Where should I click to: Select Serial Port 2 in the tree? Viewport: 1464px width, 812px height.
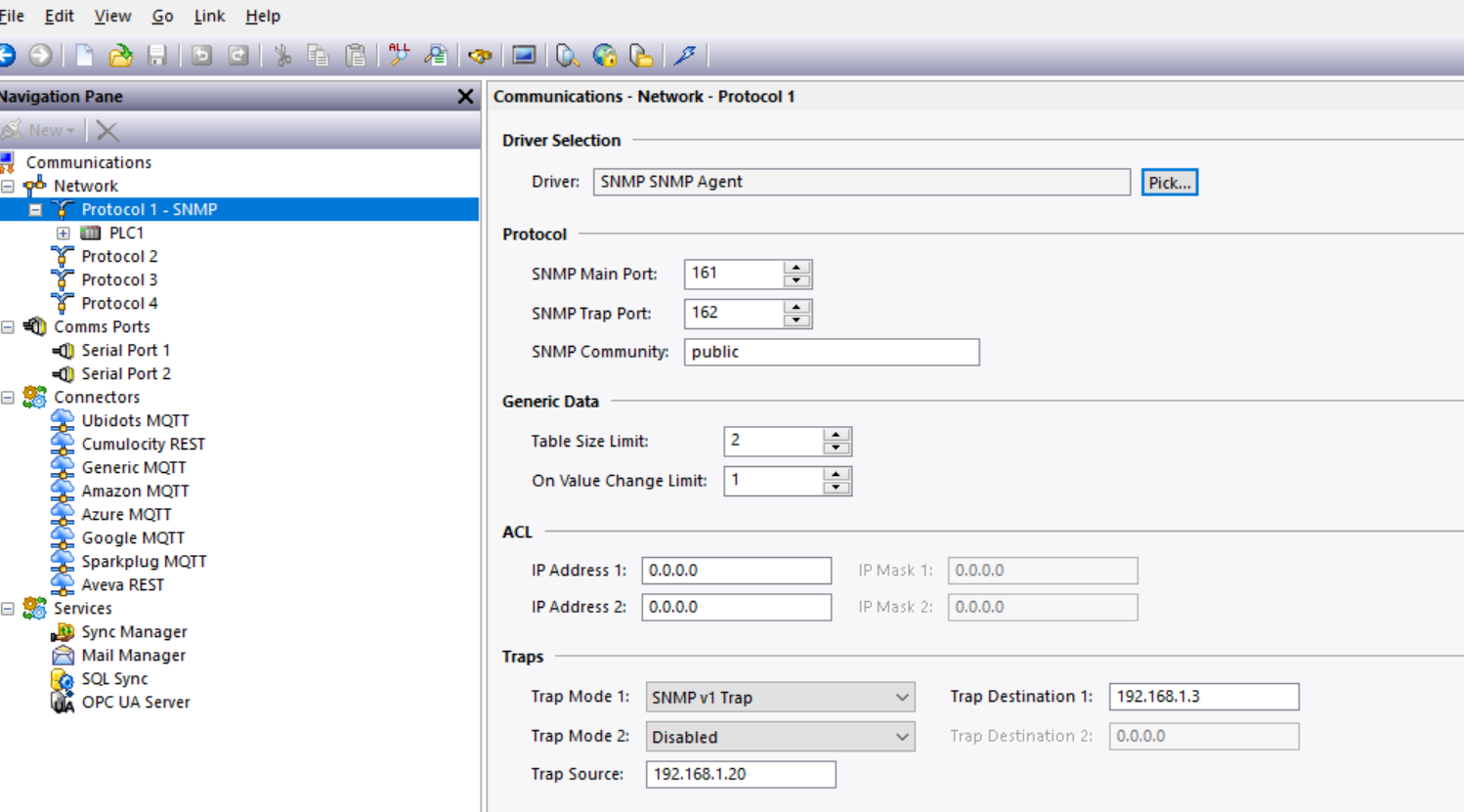[126, 373]
